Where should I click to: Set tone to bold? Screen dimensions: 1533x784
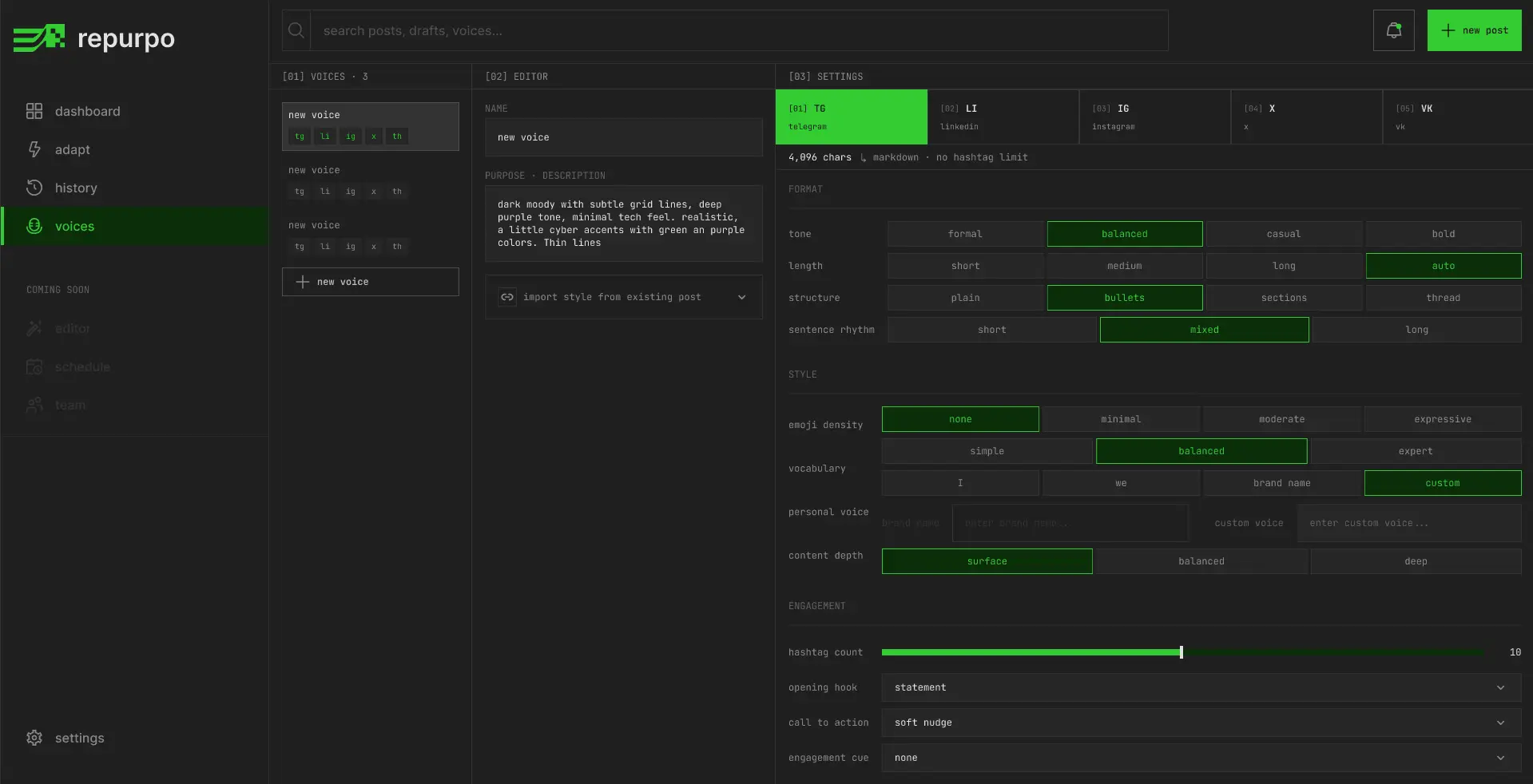[1444, 234]
